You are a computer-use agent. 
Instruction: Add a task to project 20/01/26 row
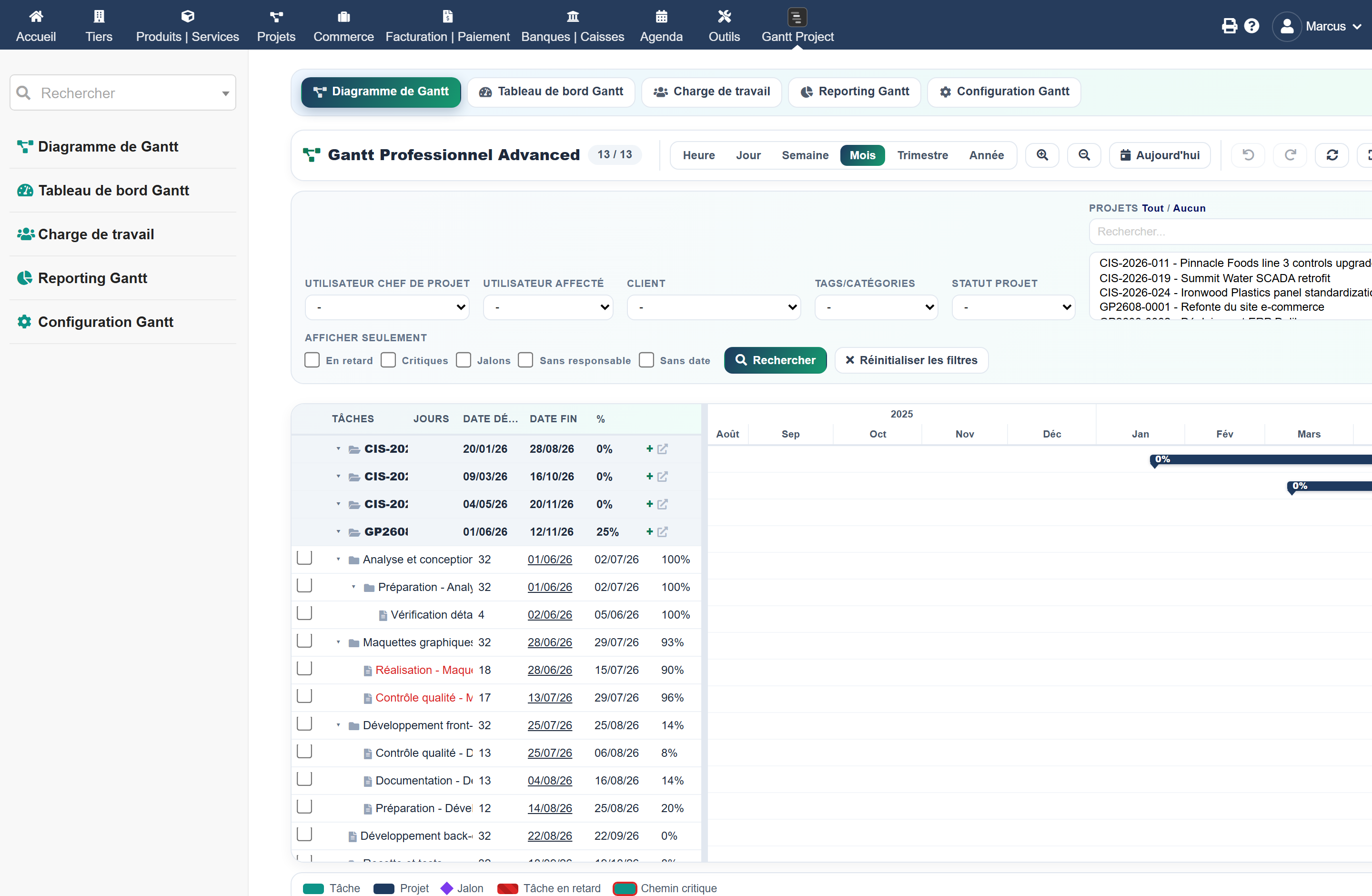[650, 448]
